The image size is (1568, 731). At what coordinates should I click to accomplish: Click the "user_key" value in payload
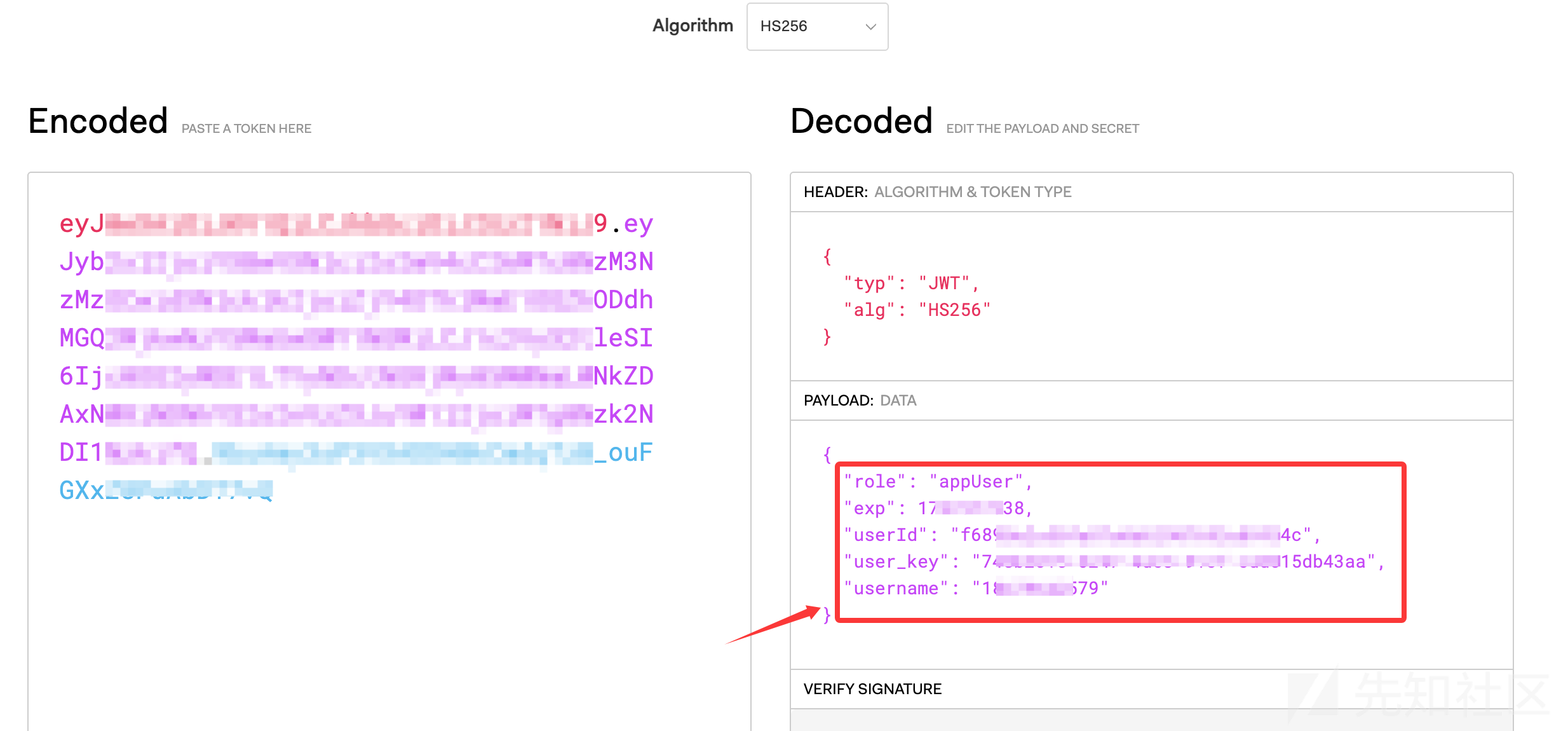click(x=1175, y=562)
